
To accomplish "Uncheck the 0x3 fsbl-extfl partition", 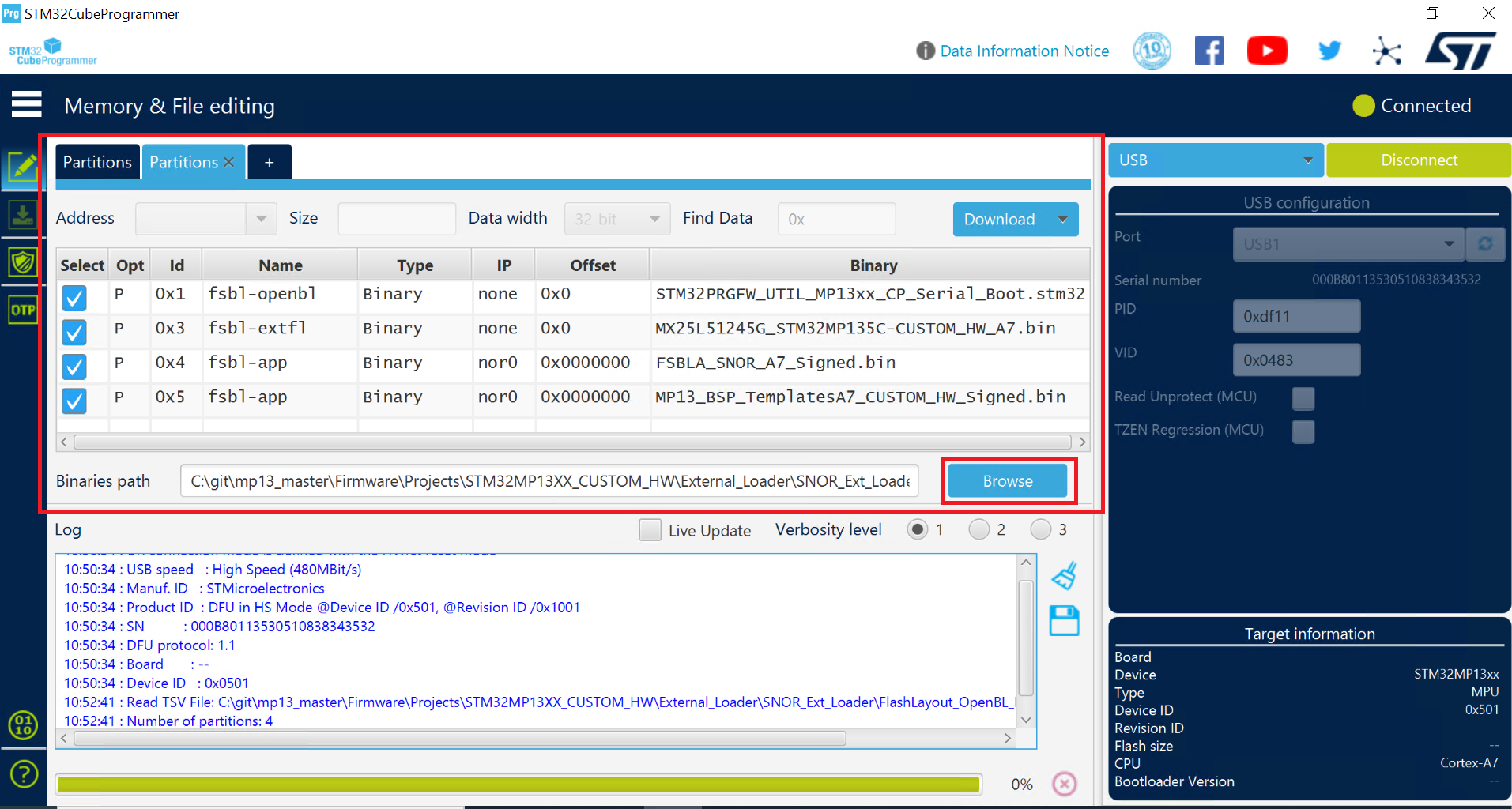I will point(74,333).
